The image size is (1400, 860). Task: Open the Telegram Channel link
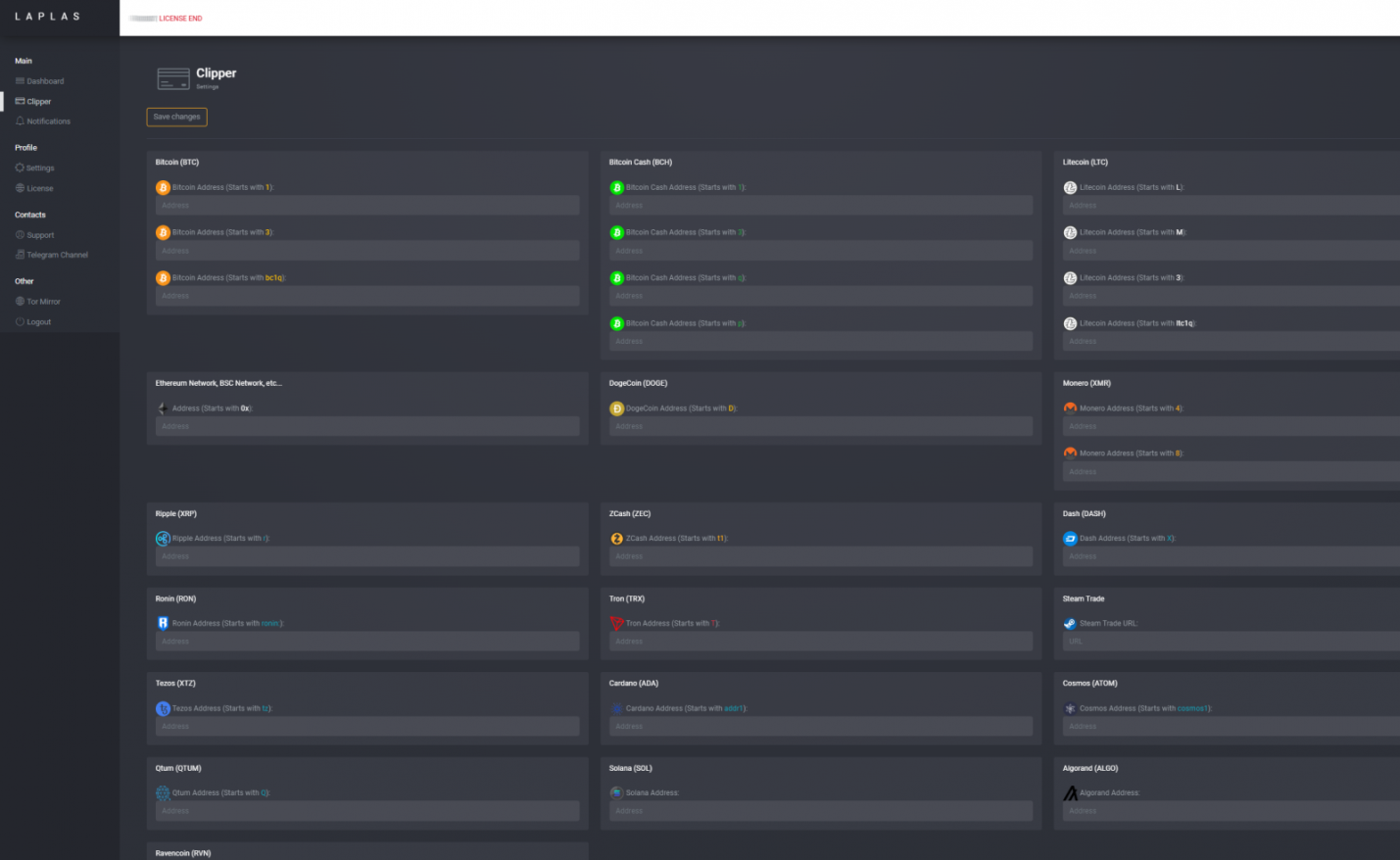(x=52, y=255)
